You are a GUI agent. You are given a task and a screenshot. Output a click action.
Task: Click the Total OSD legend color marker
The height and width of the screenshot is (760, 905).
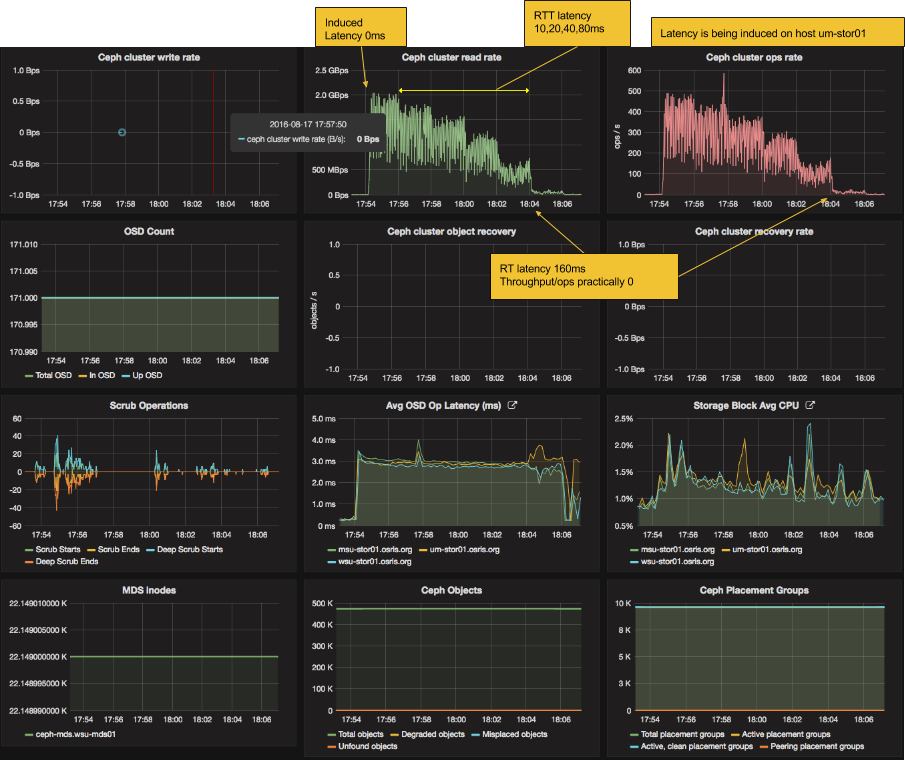click(x=27, y=375)
